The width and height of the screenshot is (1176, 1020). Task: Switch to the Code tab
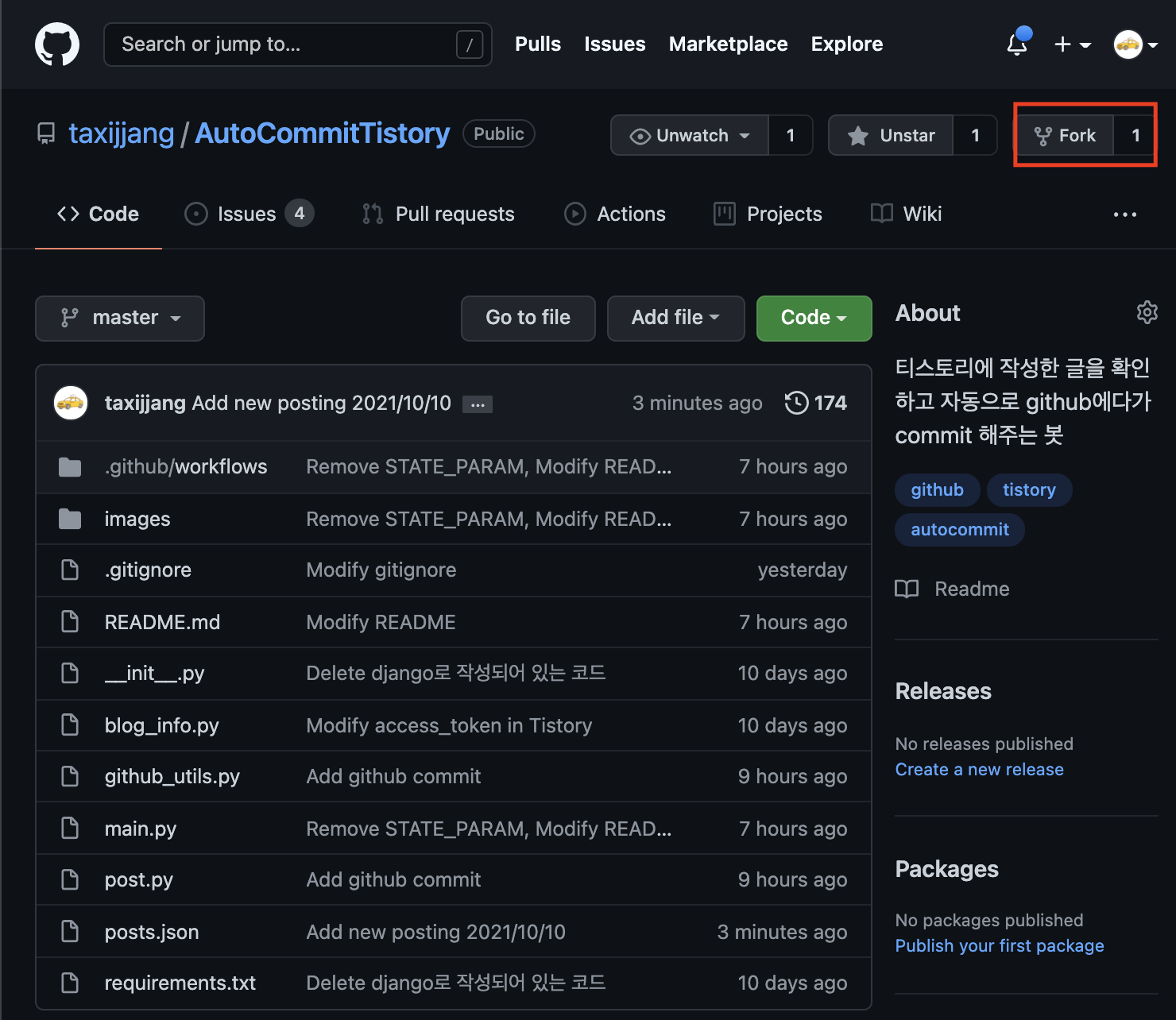point(99,214)
